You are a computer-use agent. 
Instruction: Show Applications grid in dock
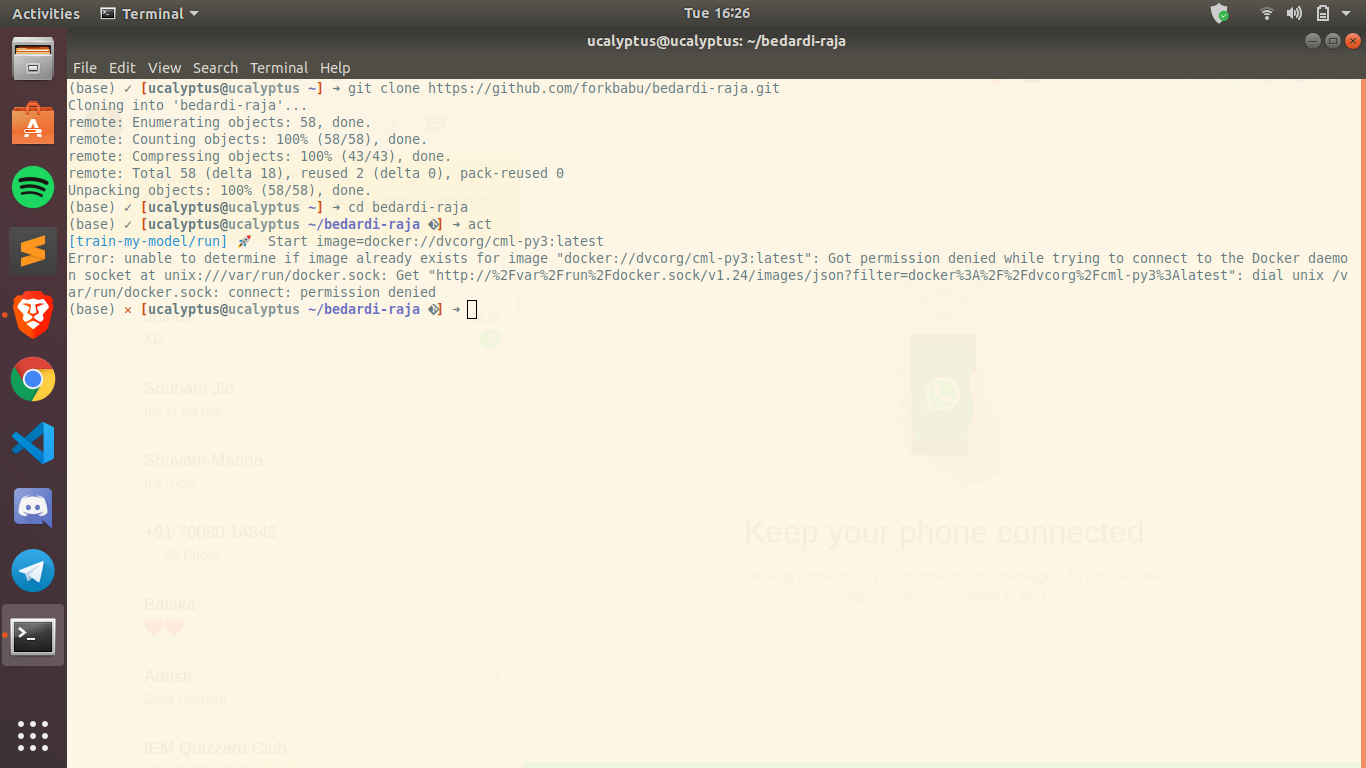coord(33,735)
